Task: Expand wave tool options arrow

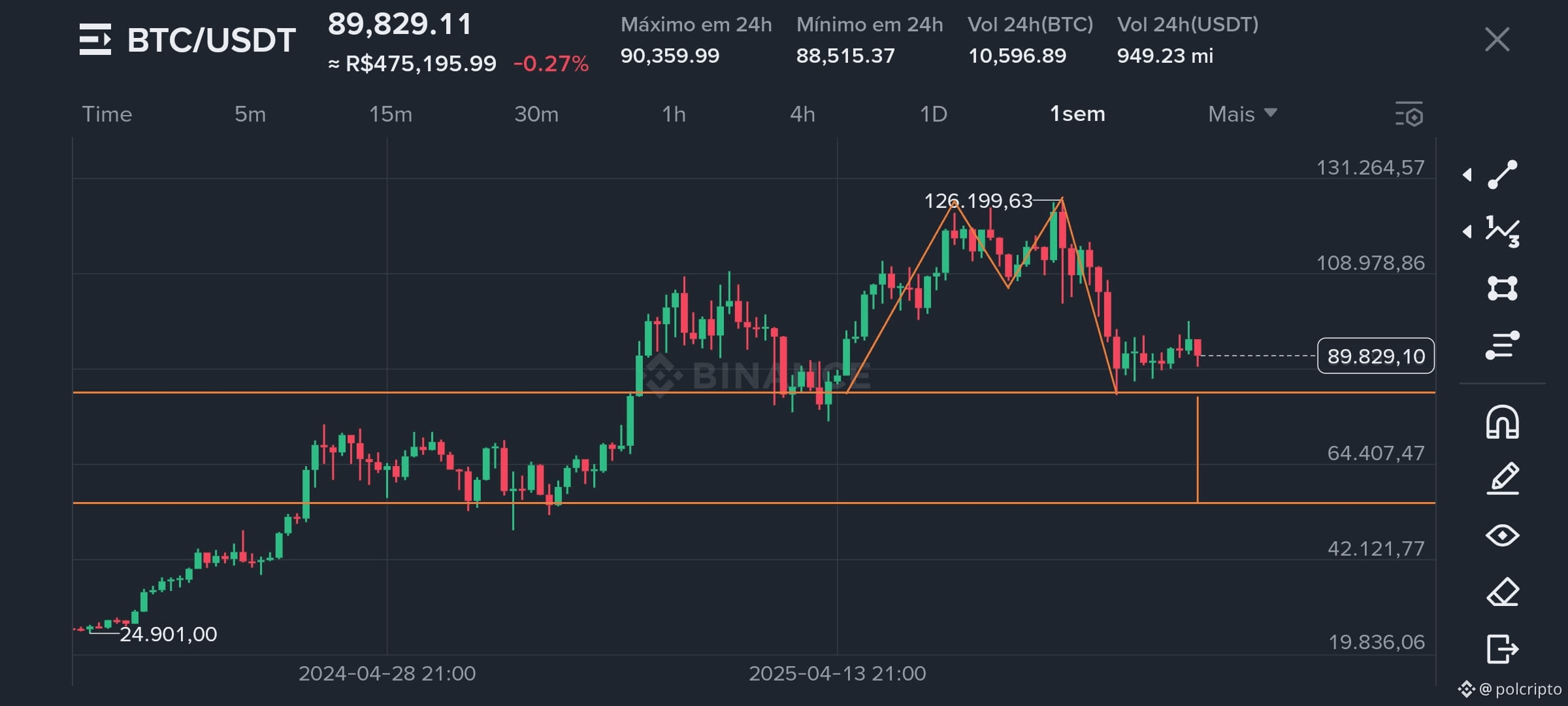Action: (1467, 231)
